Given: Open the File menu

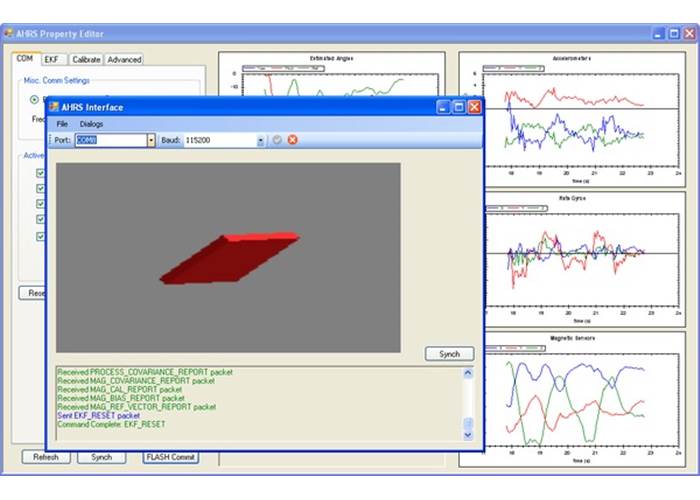Looking at the screenshot, I should [62, 123].
